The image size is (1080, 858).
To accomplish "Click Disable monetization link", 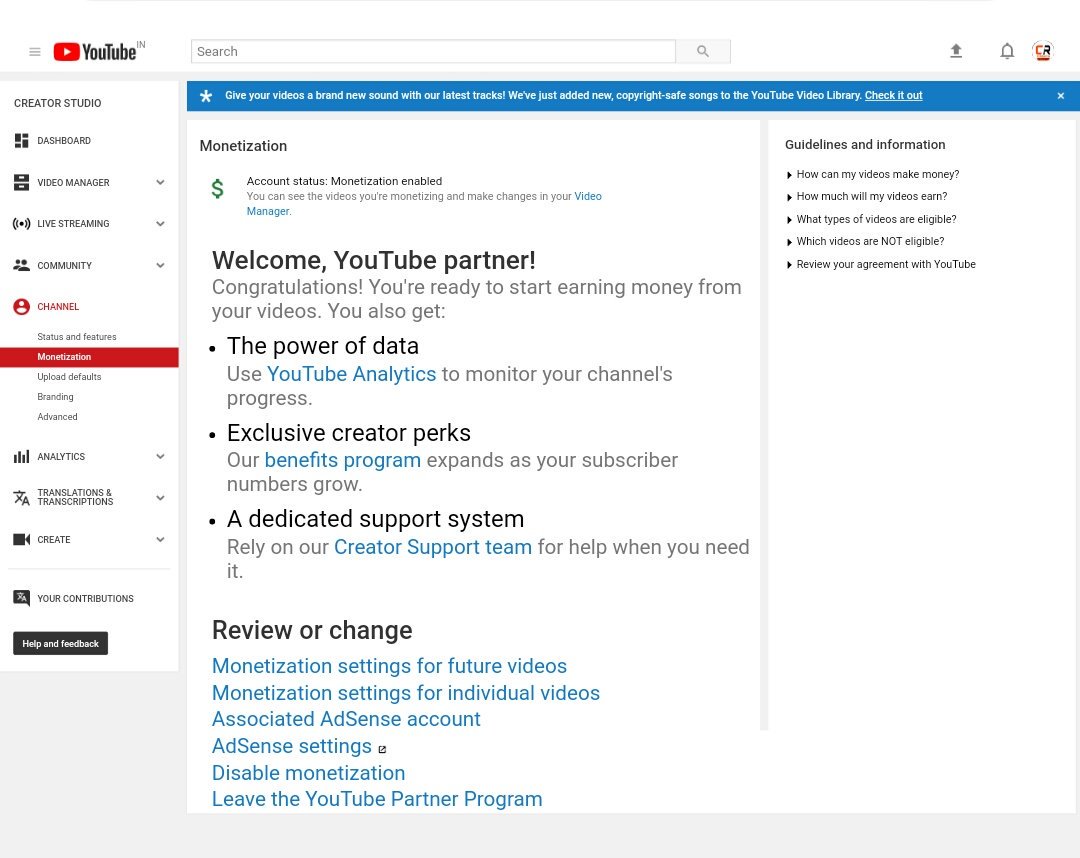I will click(308, 773).
